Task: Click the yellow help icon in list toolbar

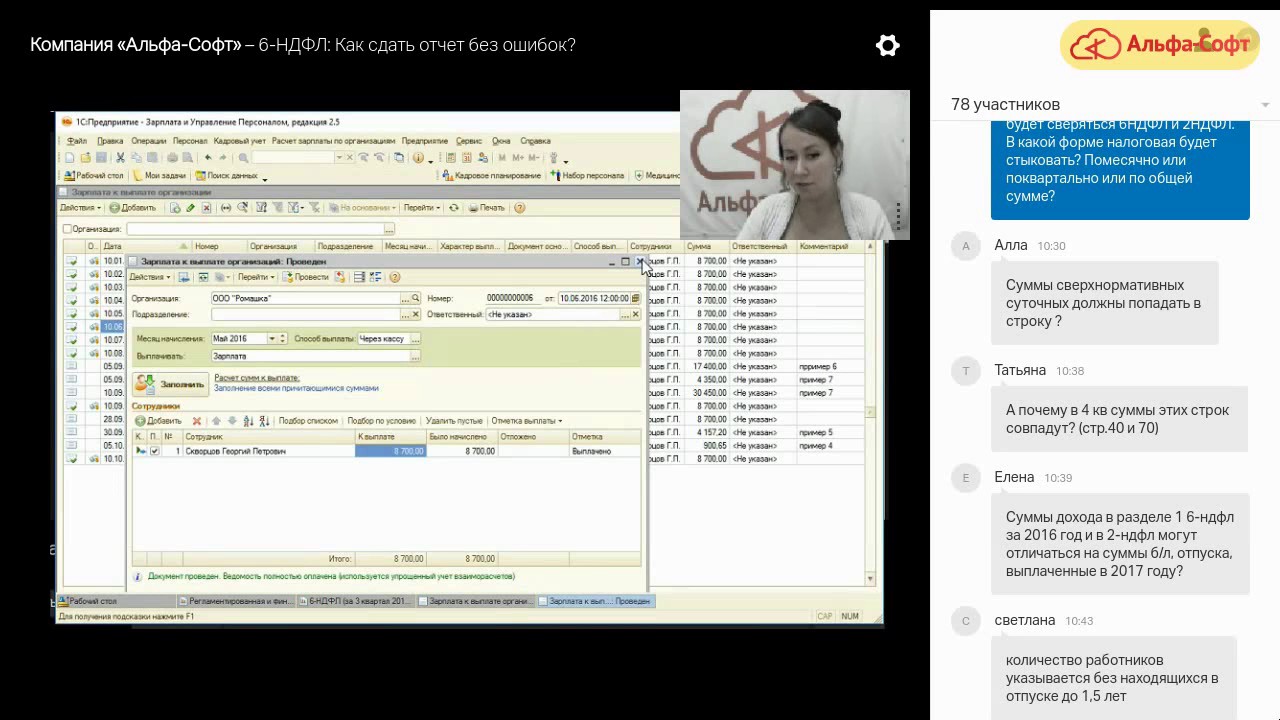Action: point(519,208)
